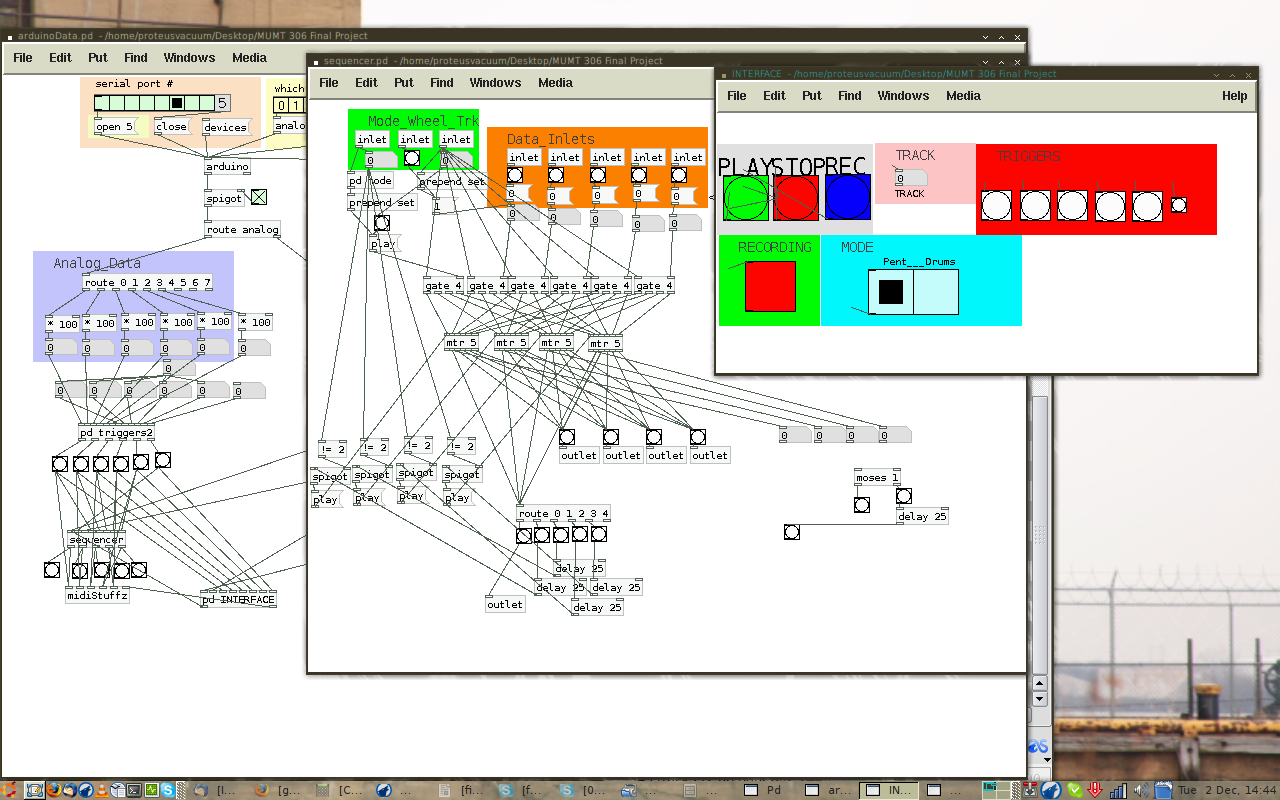The width and height of the screenshot is (1280, 800).
Task: Toggle the checkbox next to spigot object
Action: [259, 197]
